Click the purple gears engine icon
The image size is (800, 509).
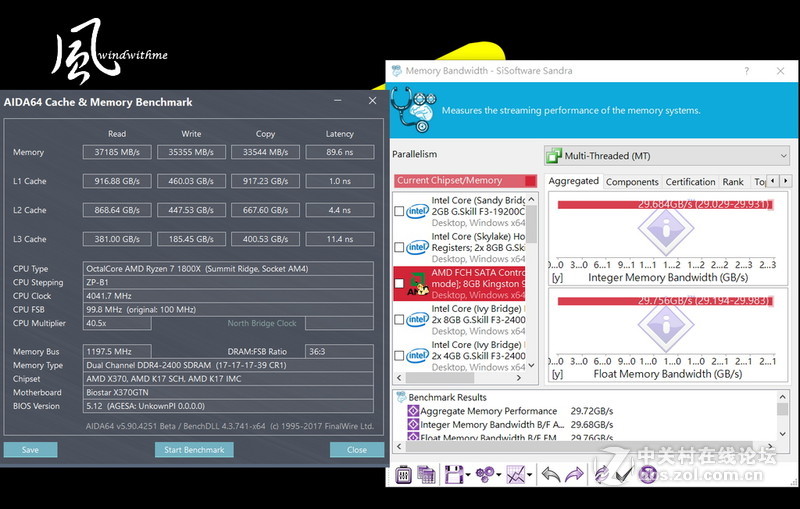click(x=484, y=475)
